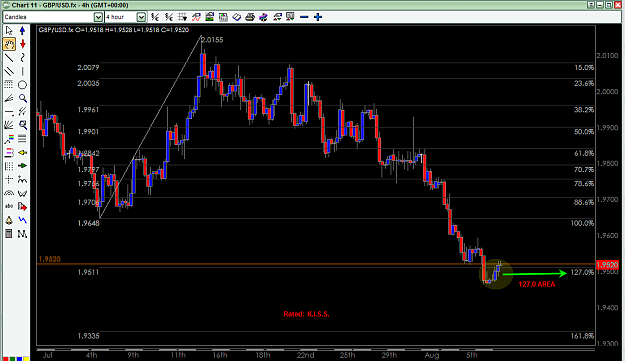Image resolution: width=625 pixels, height=361 pixels.
Task: Select the blue magnifier zoom tool
Action: [23, 98]
